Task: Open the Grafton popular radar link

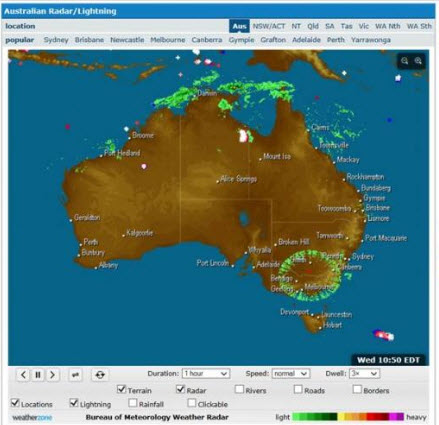Action: click(273, 40)
